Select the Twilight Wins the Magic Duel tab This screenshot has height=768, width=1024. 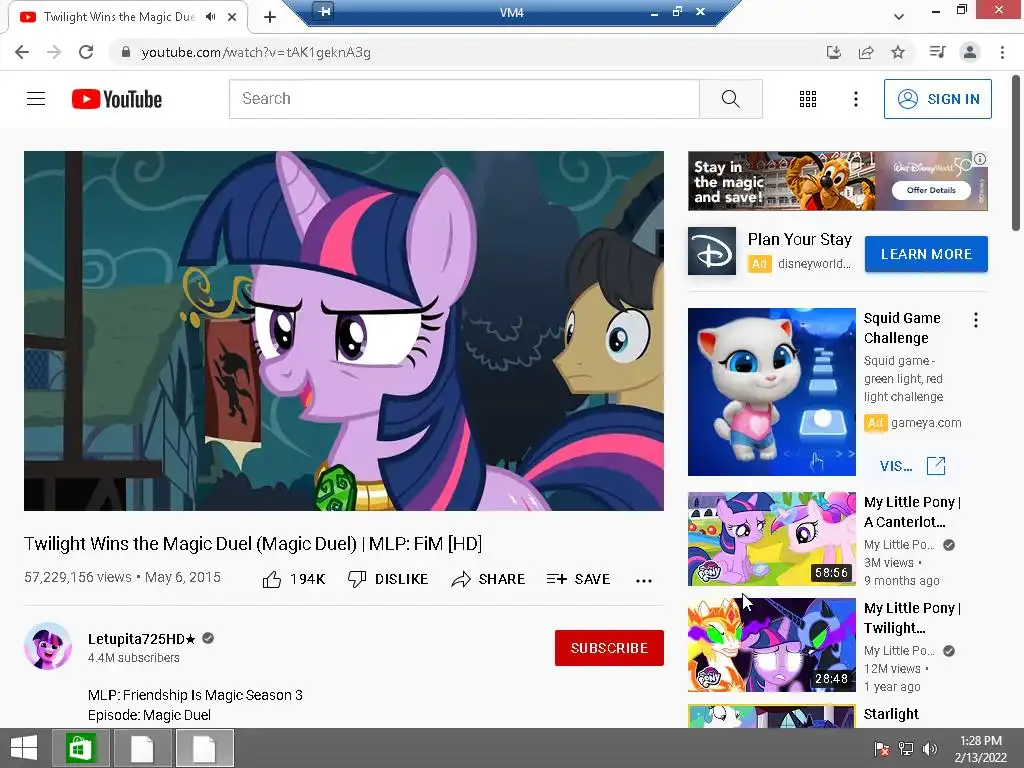(128, 17)
